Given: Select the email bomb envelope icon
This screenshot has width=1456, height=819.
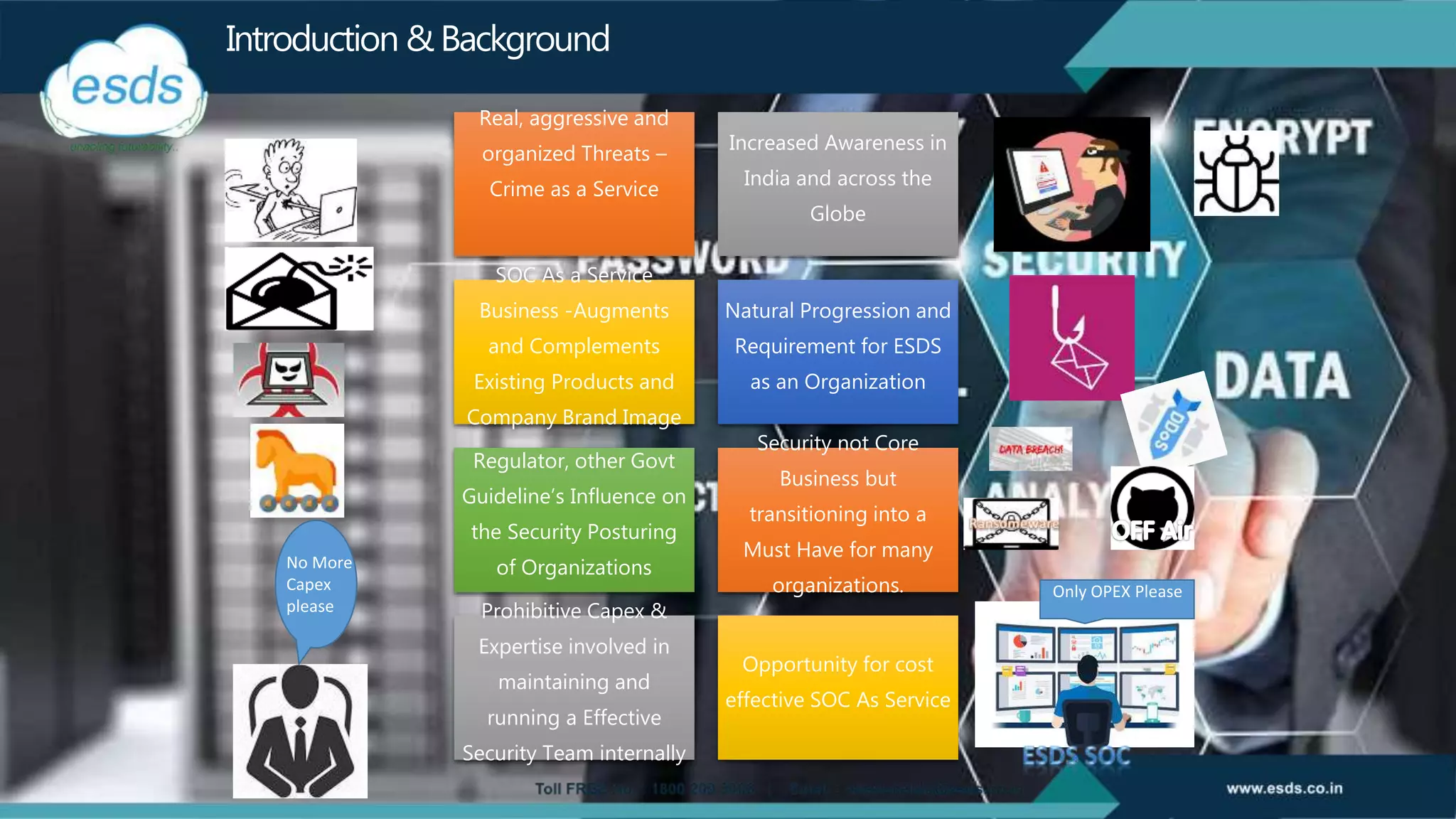Looking at the screenshot, I should click(x=299, y=289).
